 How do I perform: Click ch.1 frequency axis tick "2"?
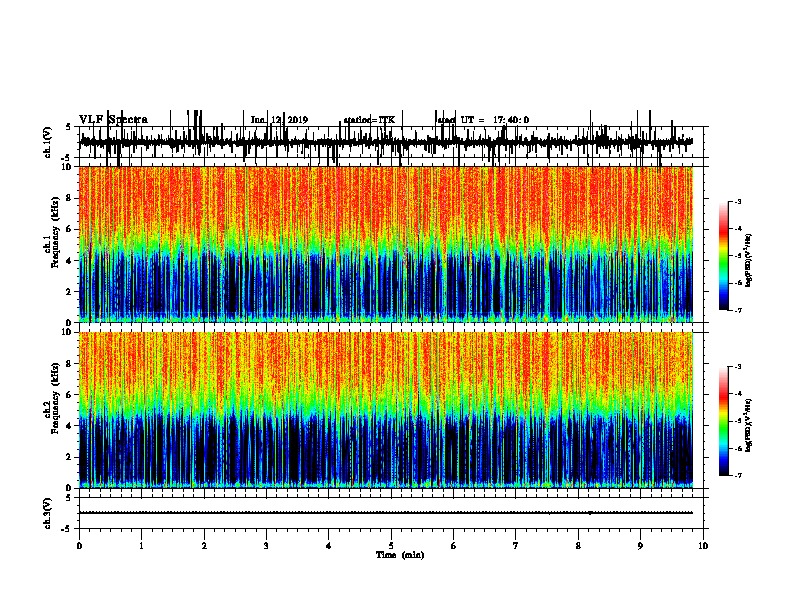(70, 292)
